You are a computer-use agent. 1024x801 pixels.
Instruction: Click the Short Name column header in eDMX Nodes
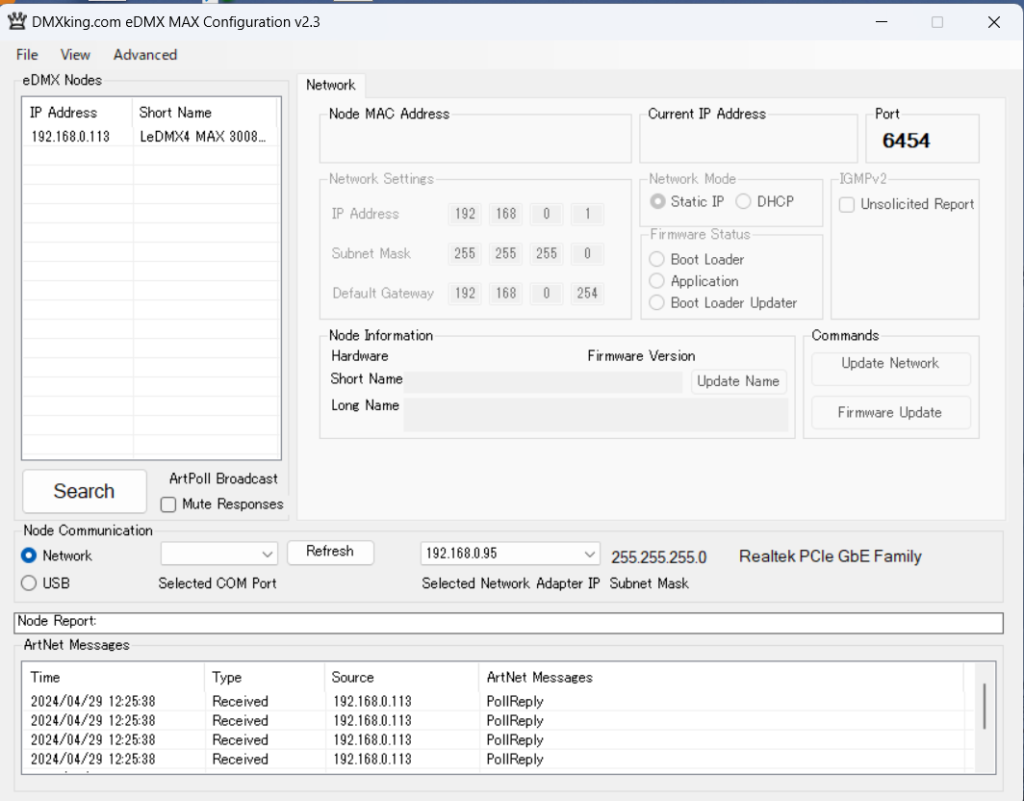[x=204, y=112]
